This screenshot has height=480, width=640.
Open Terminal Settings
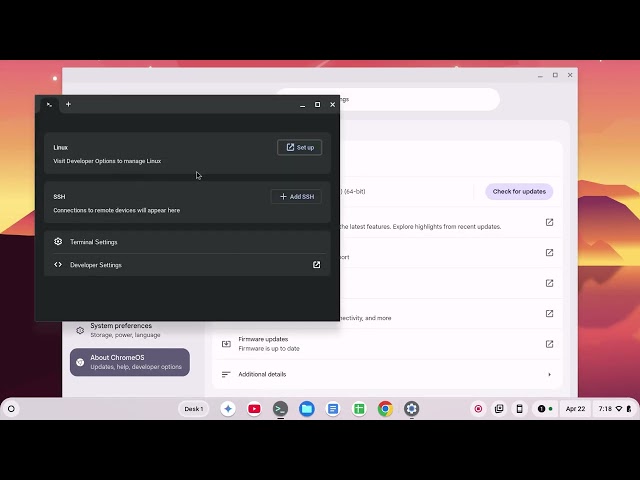pyautogui.click(x=187, y=242)
